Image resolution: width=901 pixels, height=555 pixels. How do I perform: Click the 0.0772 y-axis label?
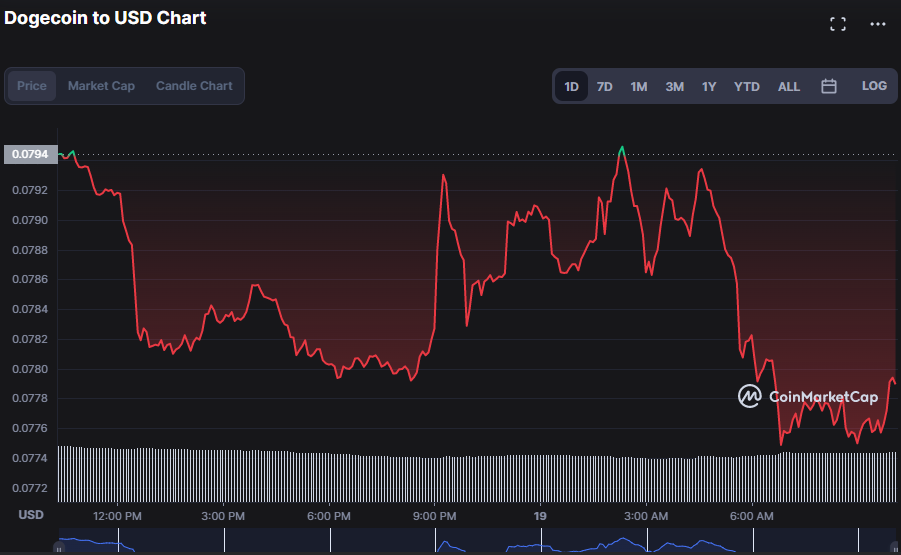[x=30, y=488]
